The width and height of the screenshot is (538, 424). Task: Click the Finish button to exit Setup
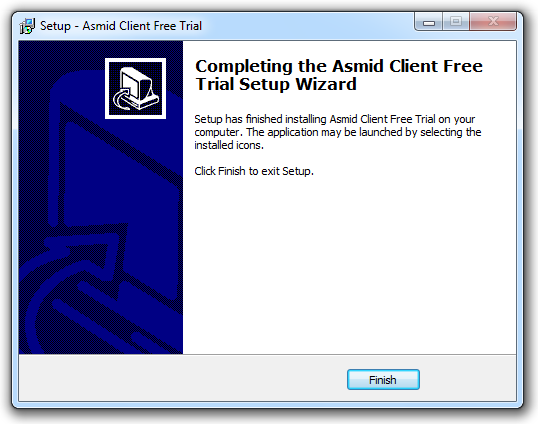[x=383, y=379]
